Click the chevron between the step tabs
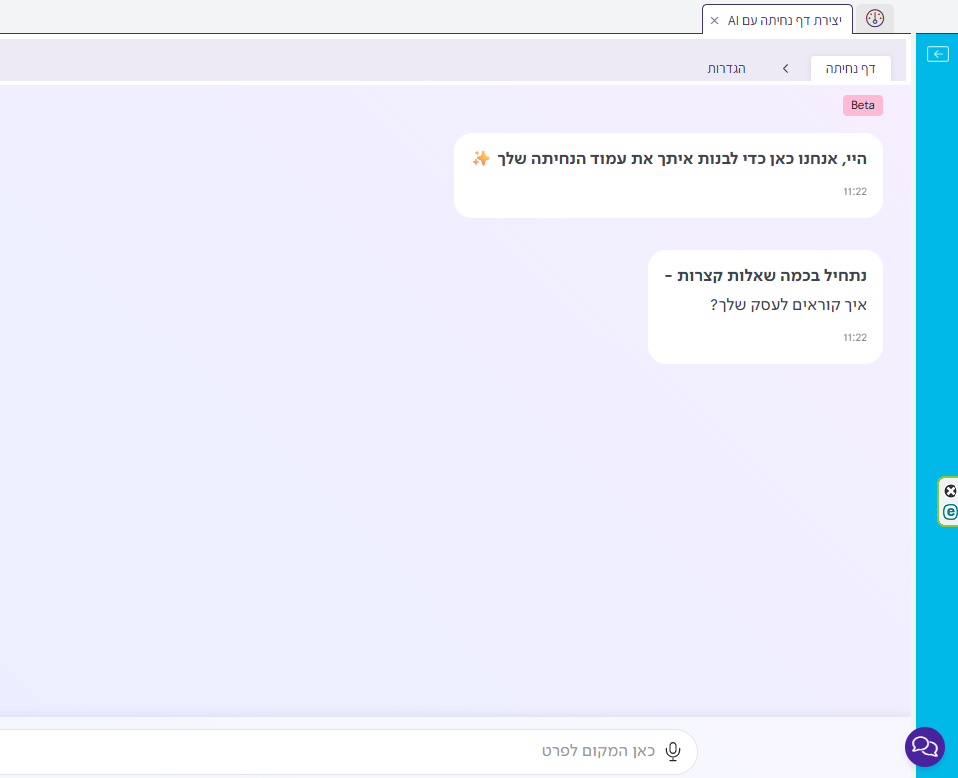 [x=785, y=68]
